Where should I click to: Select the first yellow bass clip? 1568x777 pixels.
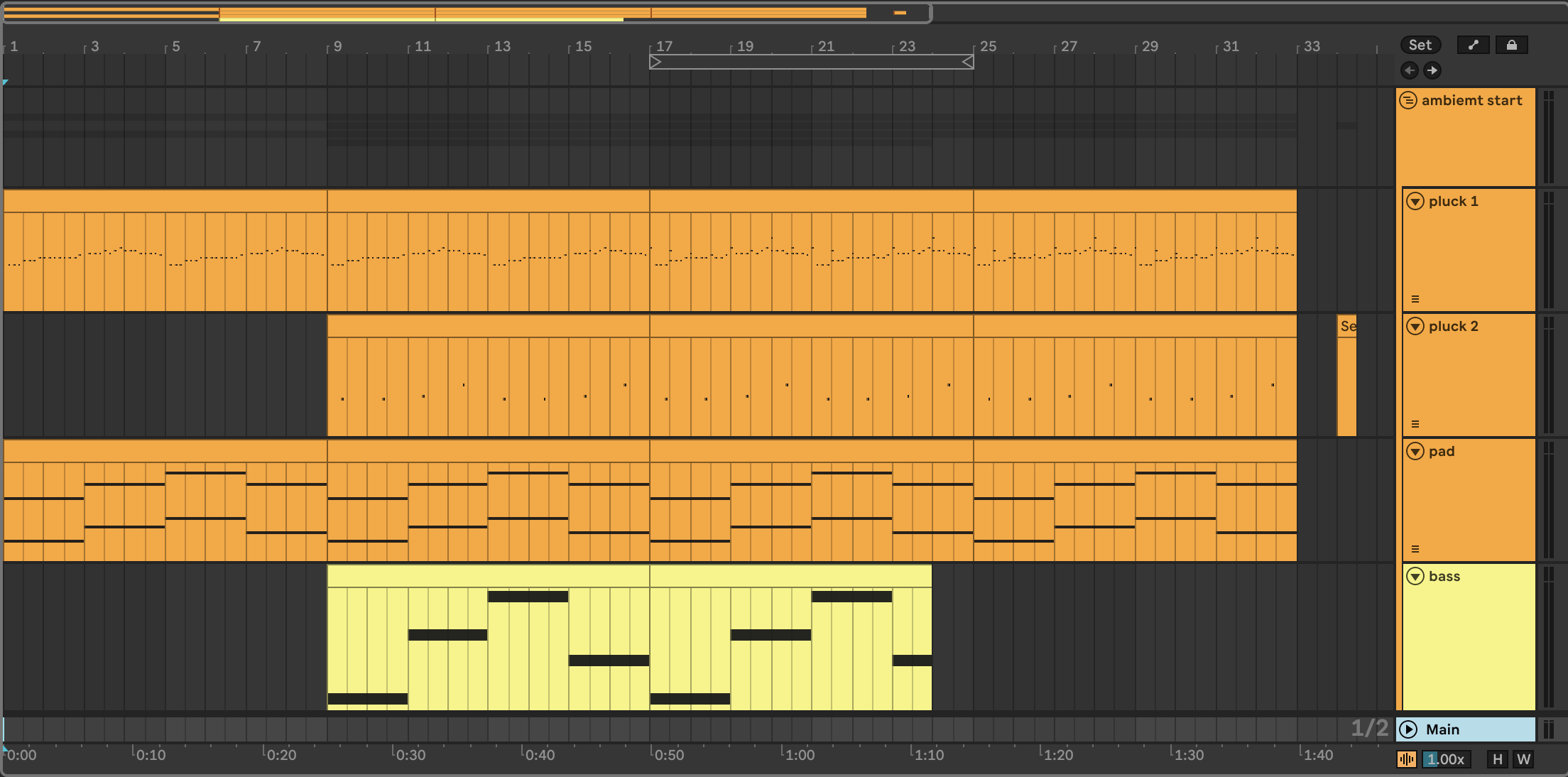(488, 576)
